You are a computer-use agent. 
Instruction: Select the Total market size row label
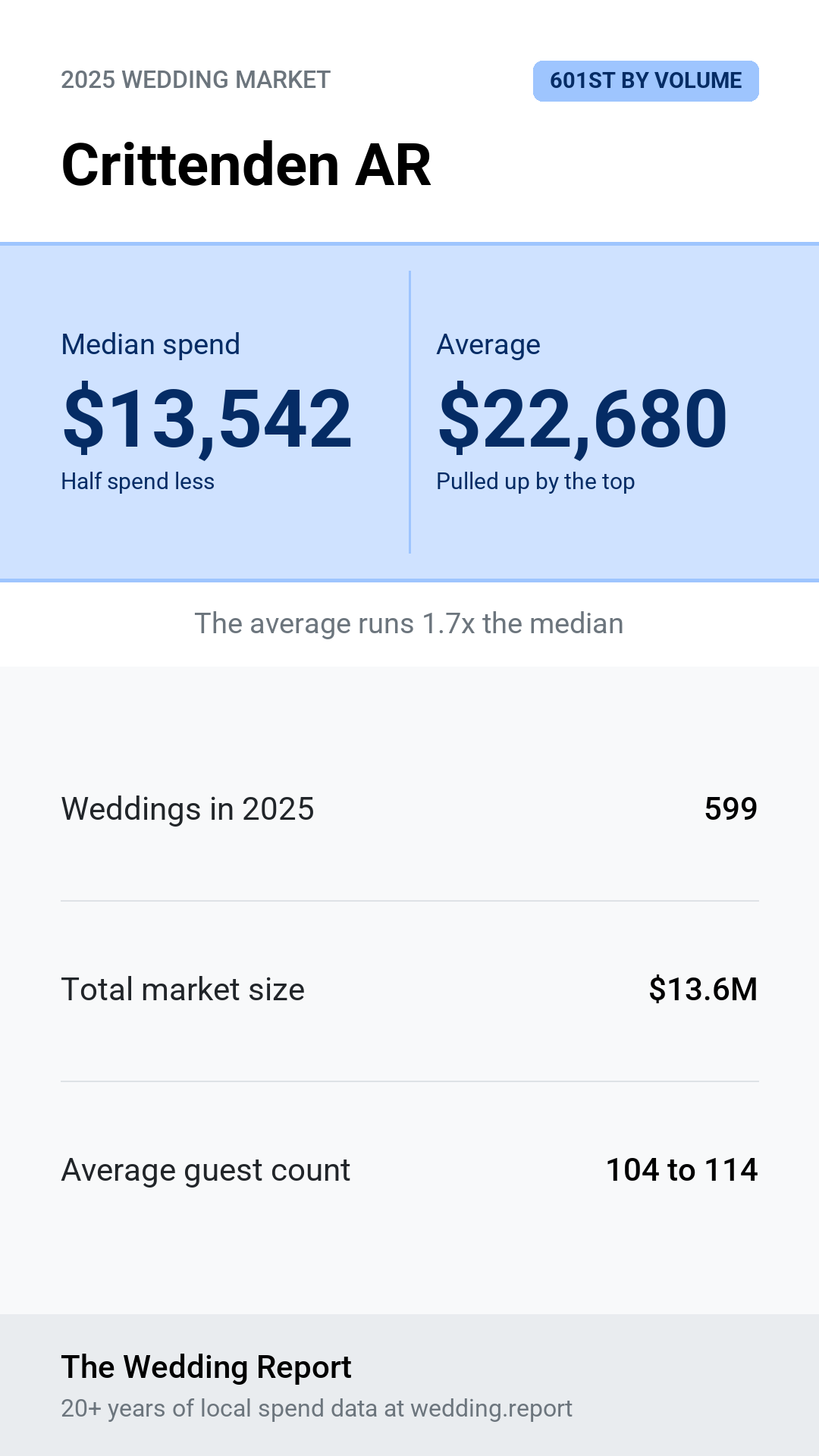183,990
